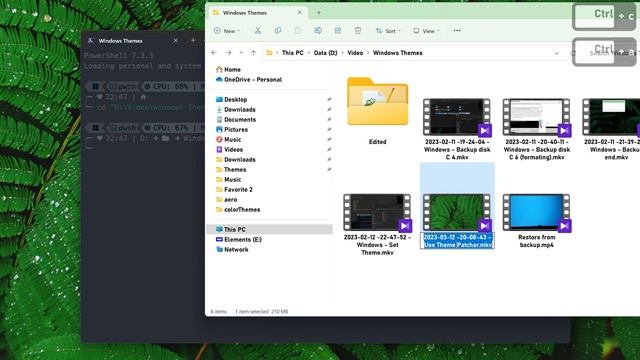Open Desktop in Quick access
Image resolution: width=640 pixels, height=360 pixels.
[231, 100]
